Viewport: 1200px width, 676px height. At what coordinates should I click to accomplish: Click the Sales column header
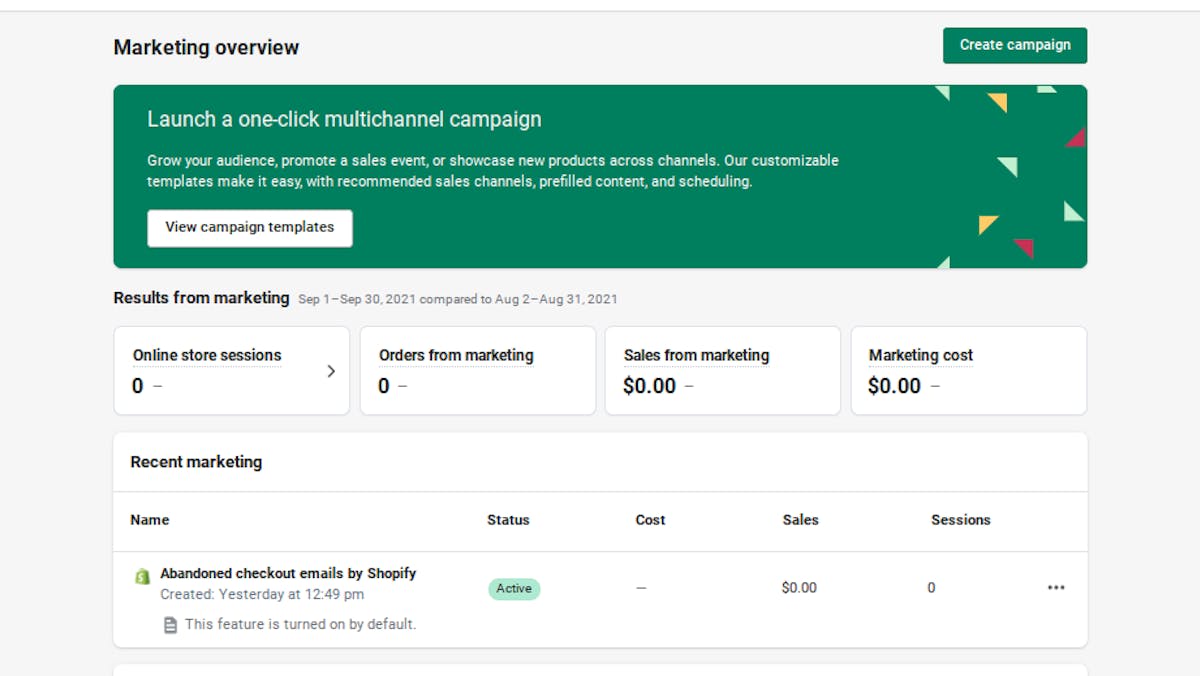(x=800, y=520)
